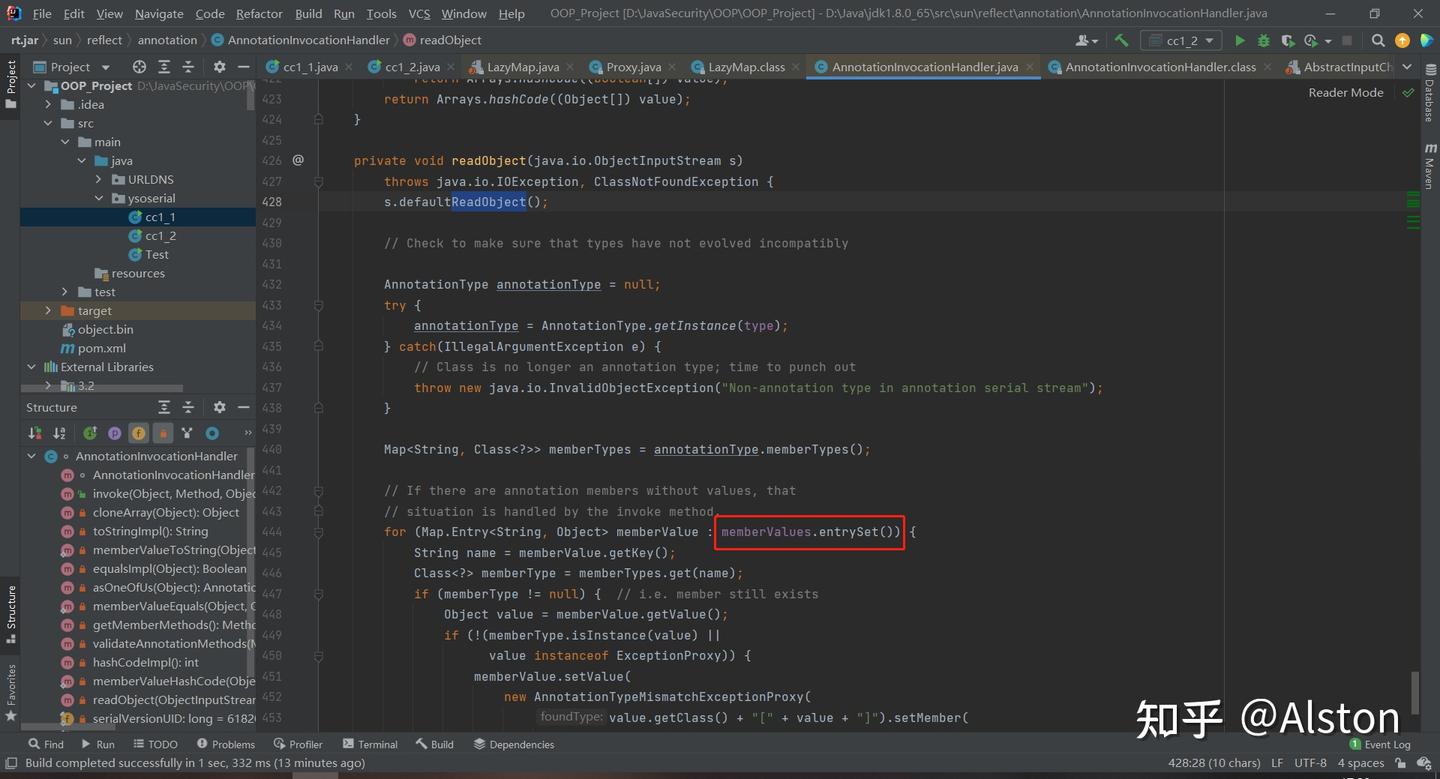This screenshot has height=779, width=1440.
Task: Sort by Visibility in Structure toolbar
Action: pyautogui.click(x=35, y=433)
